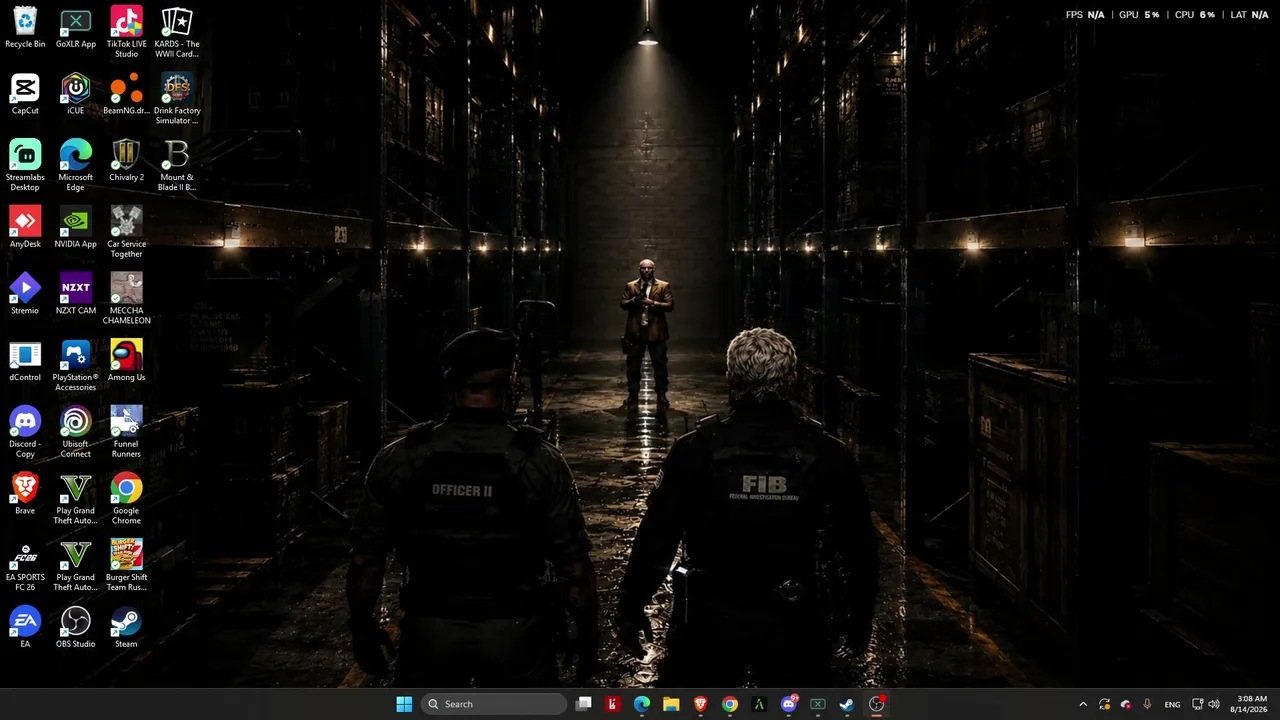Select the BeamNG.drive desktop icon

click(126, 95)
